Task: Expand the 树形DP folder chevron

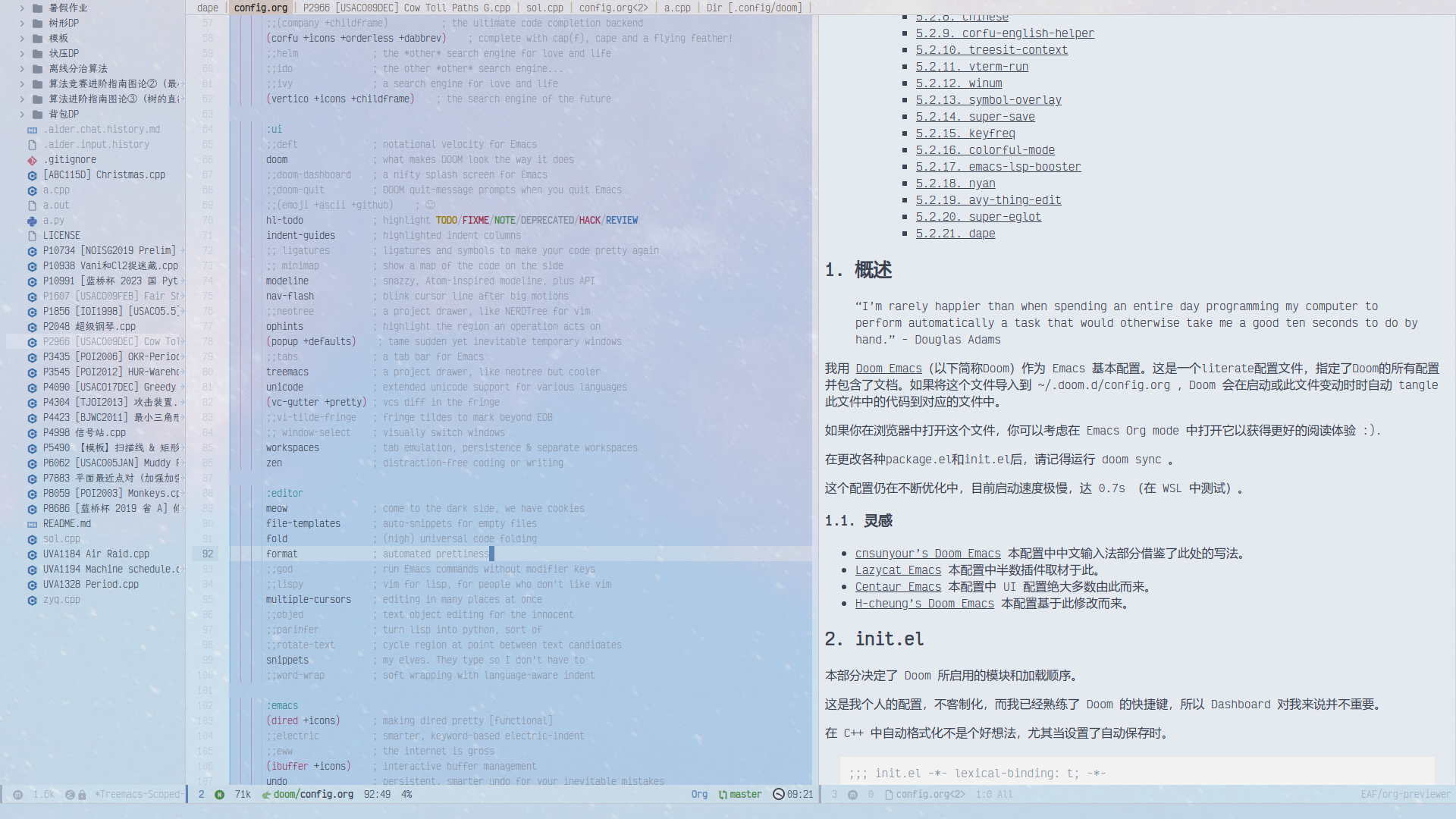Action: click(22, 24)
